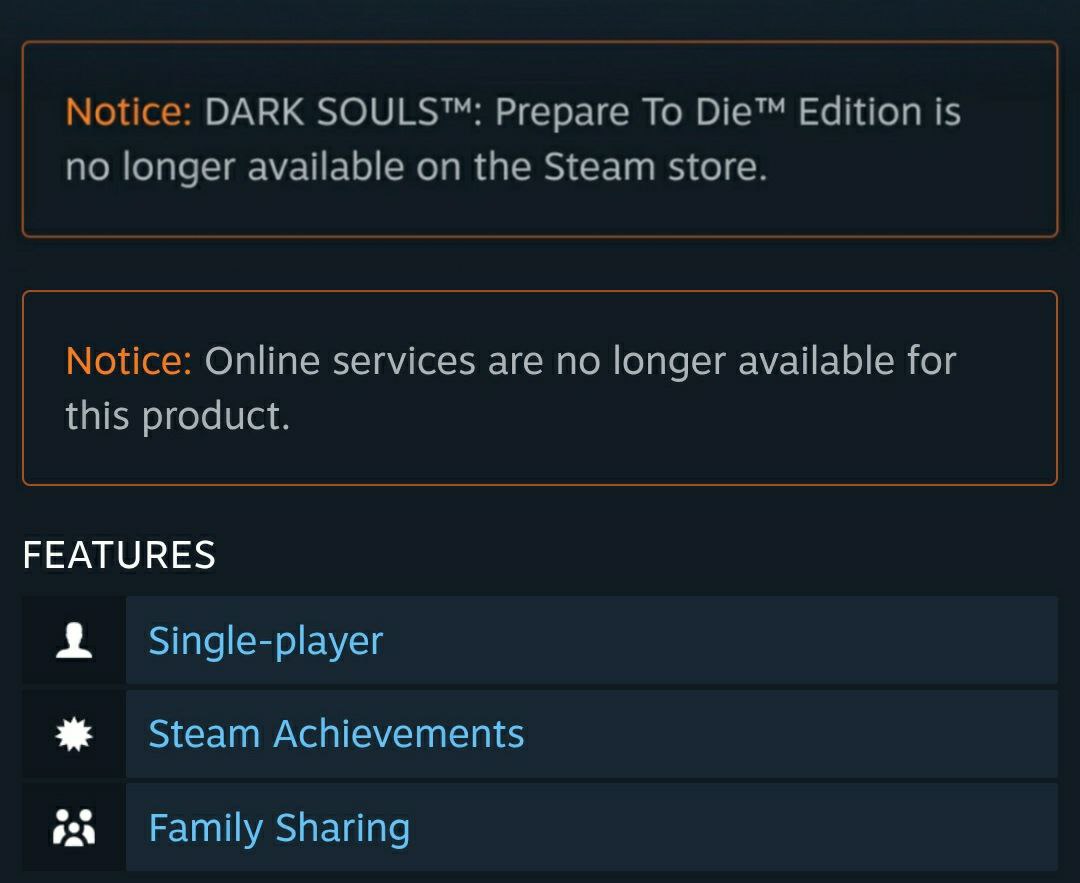
Task: Select the Steam Achievements feature row
Action: pos(540,733)
